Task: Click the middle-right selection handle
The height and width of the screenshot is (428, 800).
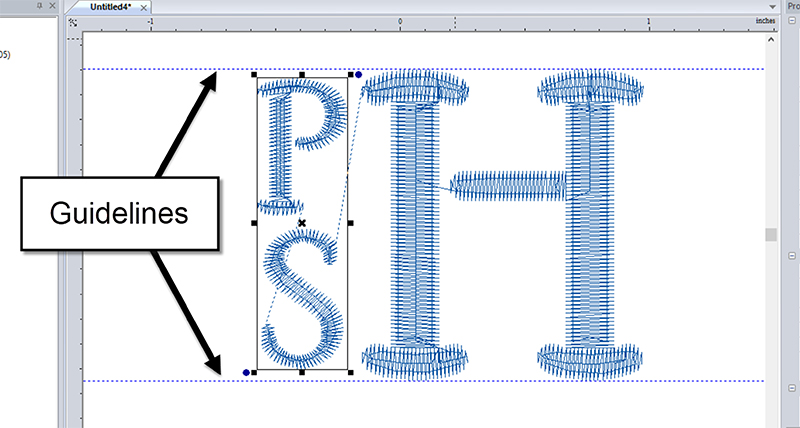Action: coord(351,223)
